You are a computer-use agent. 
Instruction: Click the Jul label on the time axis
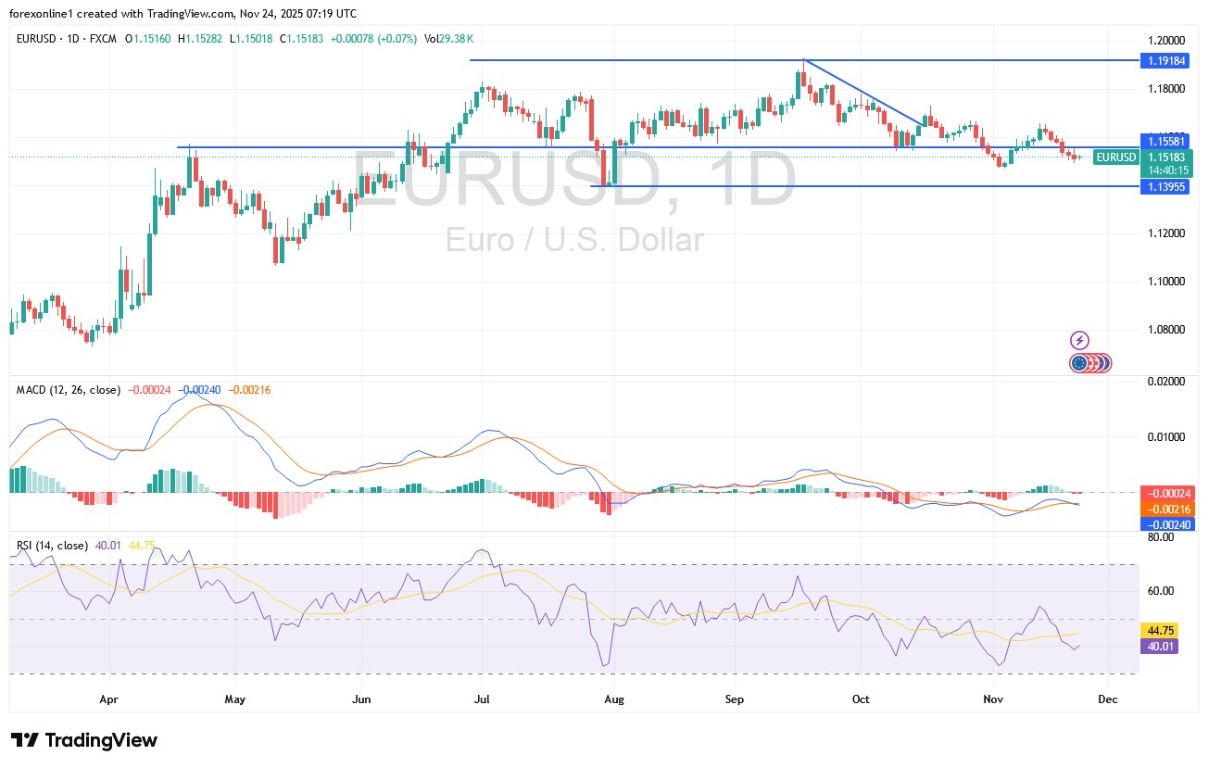coord(482,699)
